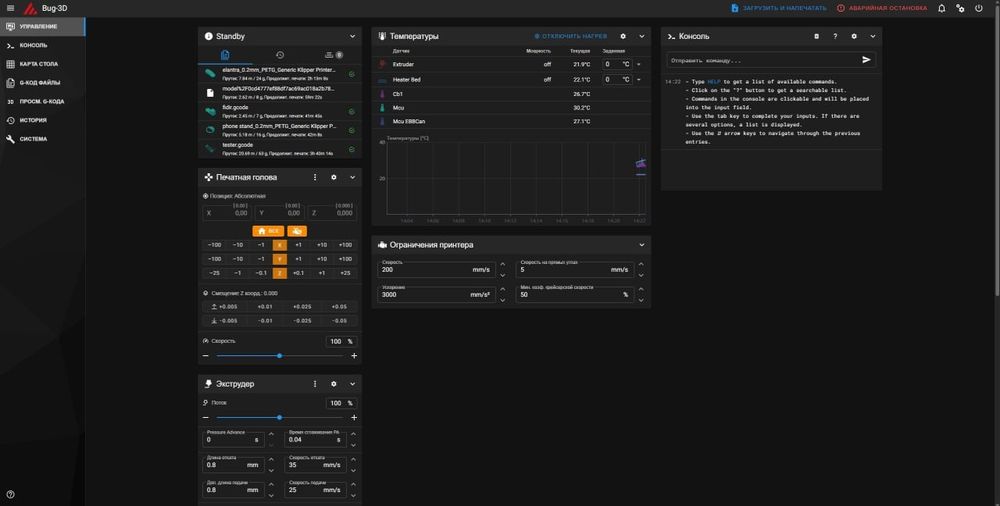Open Температуры settings gear
This screenshot has height=506, width=1000.
623,36
